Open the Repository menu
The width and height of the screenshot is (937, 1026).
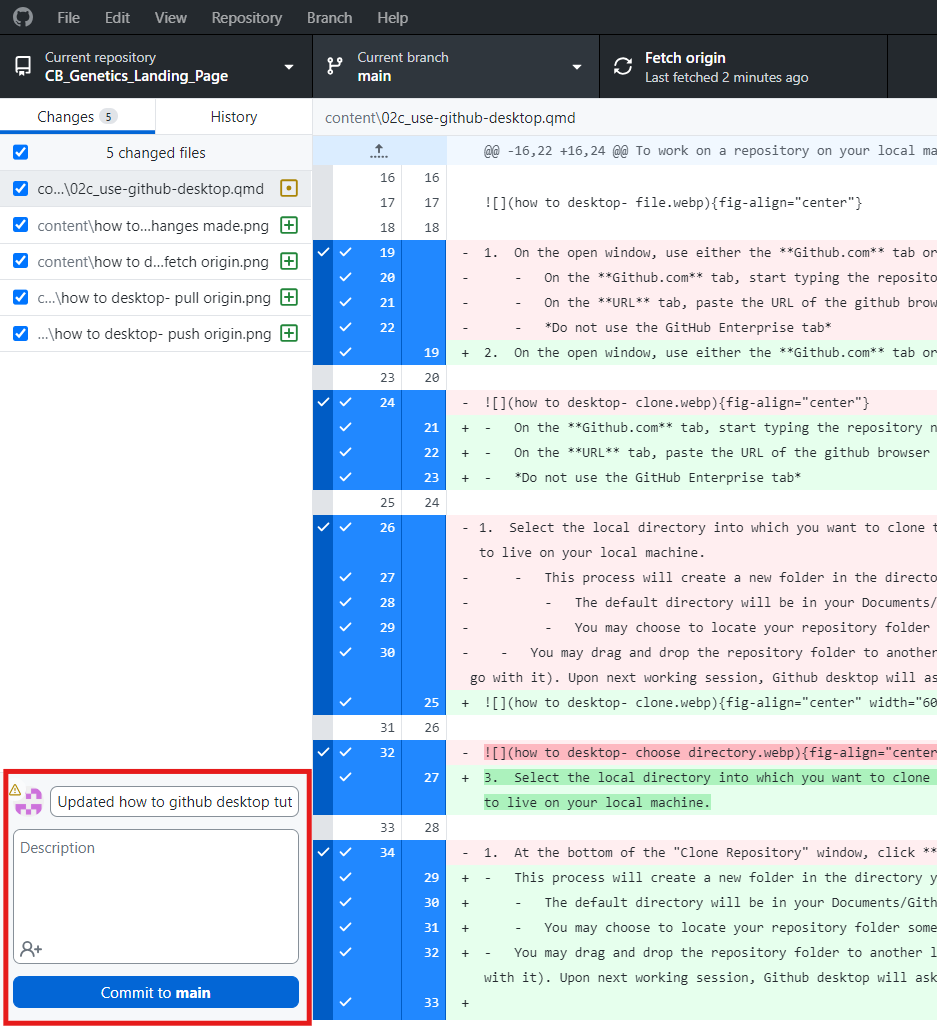(x=247, y=18)
